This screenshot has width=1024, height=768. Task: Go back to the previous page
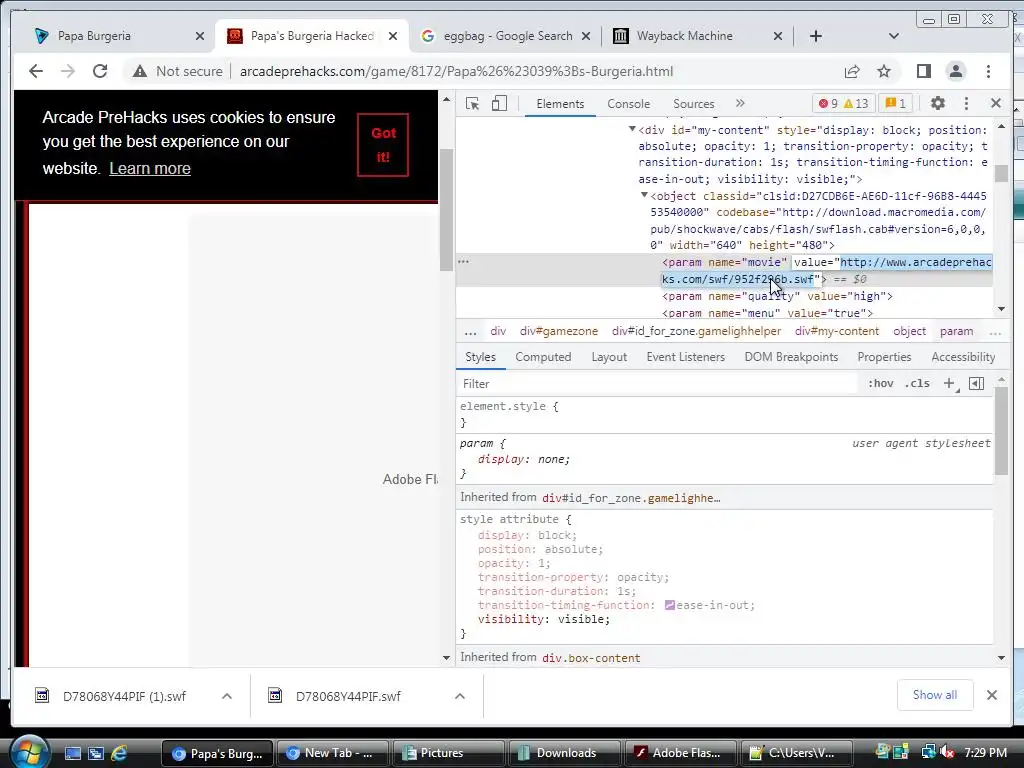[x=36, y=71]
